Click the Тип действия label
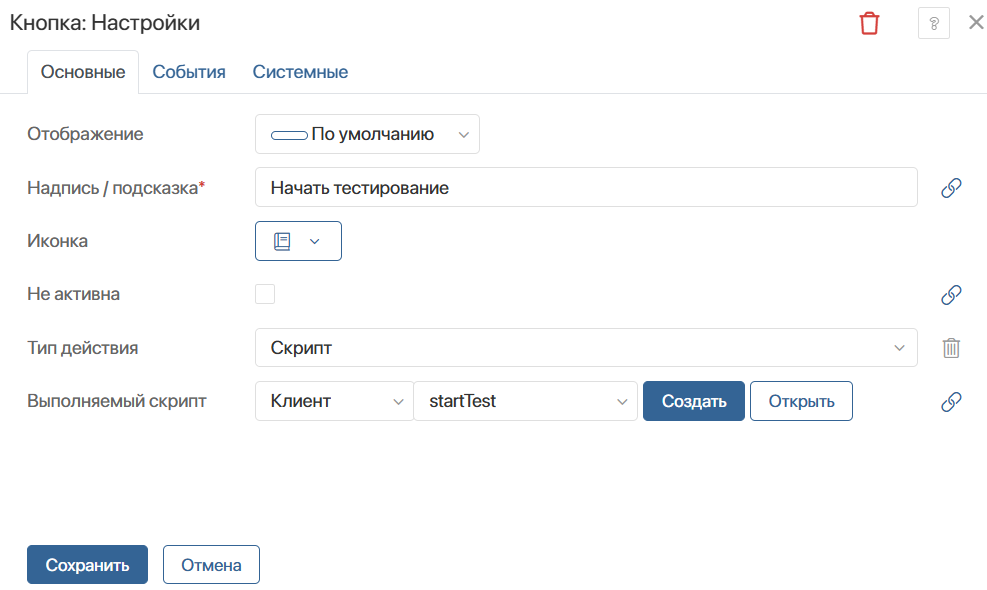This screenshot has height=590, width=987. (82, 348)
